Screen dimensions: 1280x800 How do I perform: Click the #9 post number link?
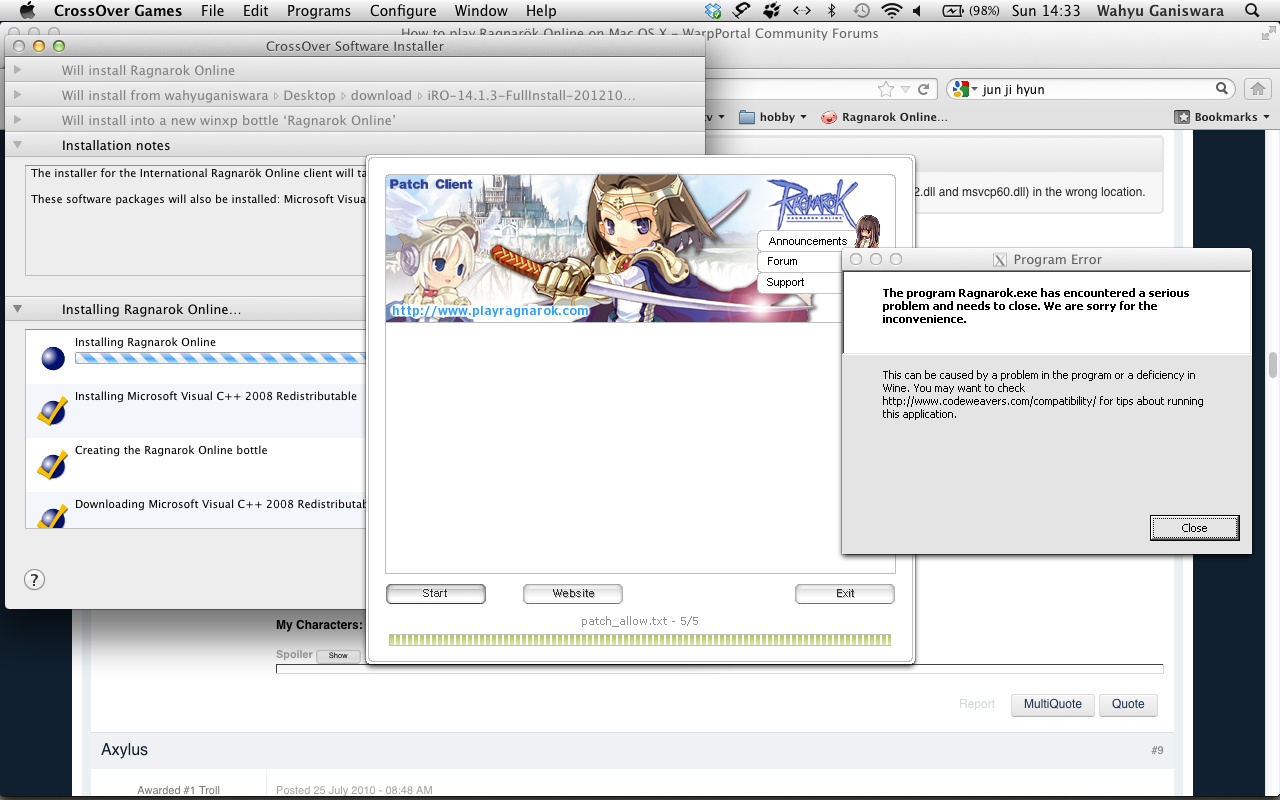(1157, 750)
